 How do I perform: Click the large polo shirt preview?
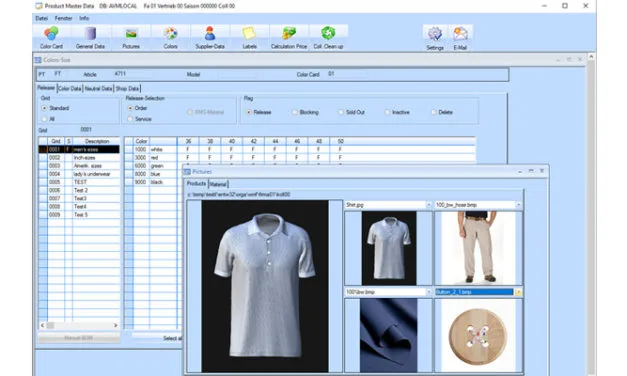(265, 286)
